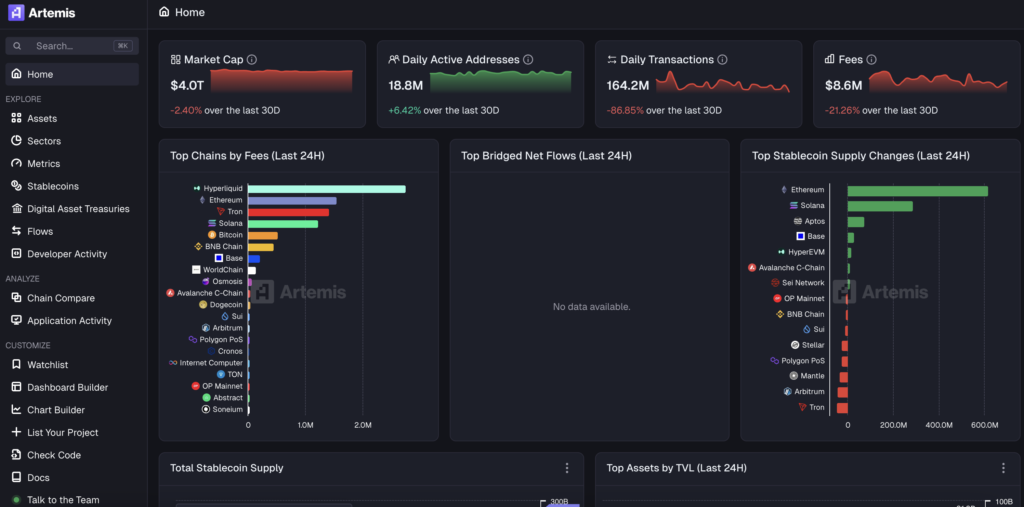1024x507 pixels.
Task: Click the Assets grid icon in sidebar
Action: (x=16, y=119)
